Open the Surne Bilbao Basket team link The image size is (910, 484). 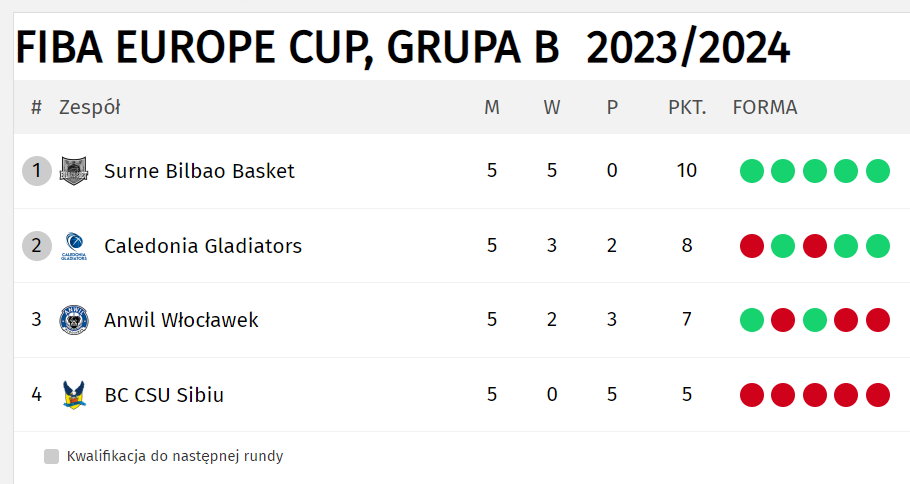click(199, 171)
